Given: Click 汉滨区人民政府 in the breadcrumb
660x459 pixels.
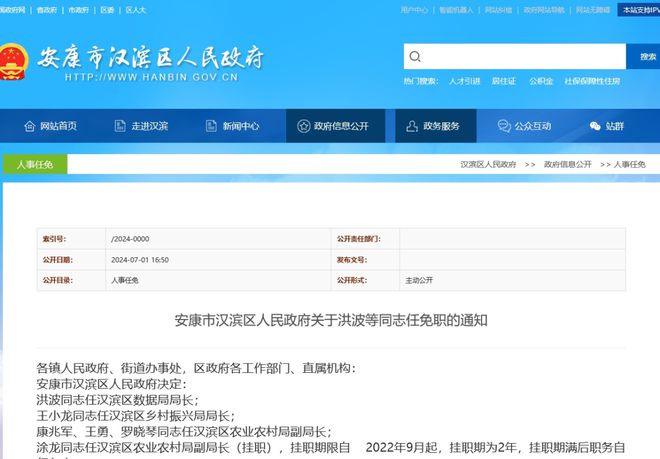Looking at the screenshot, I should tap(488, 164).
